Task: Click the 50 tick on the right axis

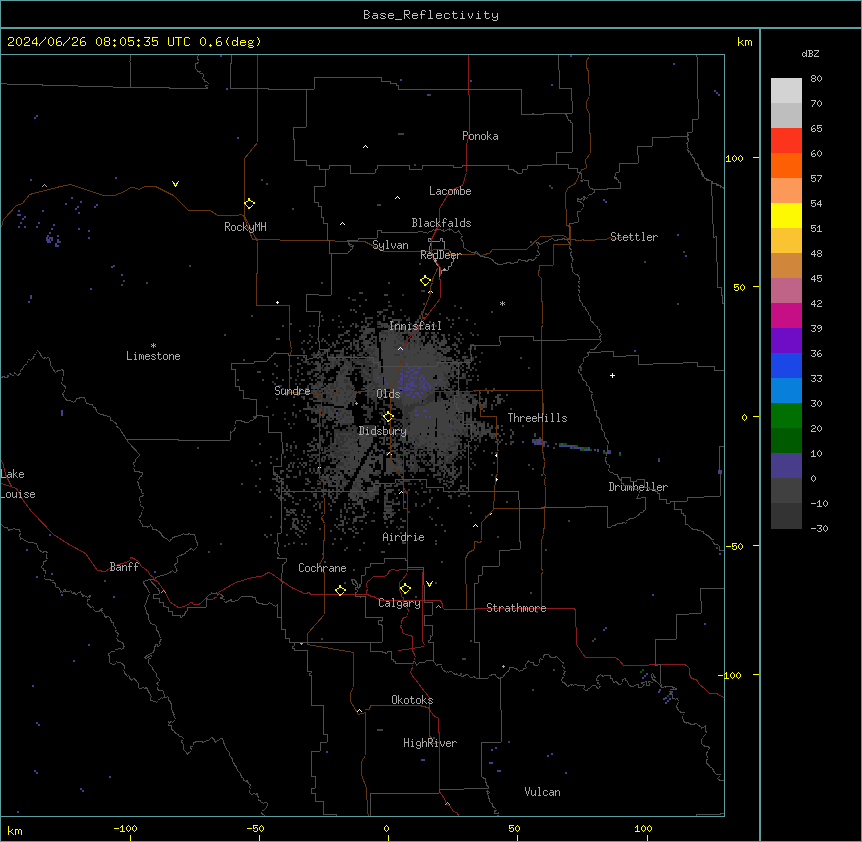Action: (x=739, y=287)
